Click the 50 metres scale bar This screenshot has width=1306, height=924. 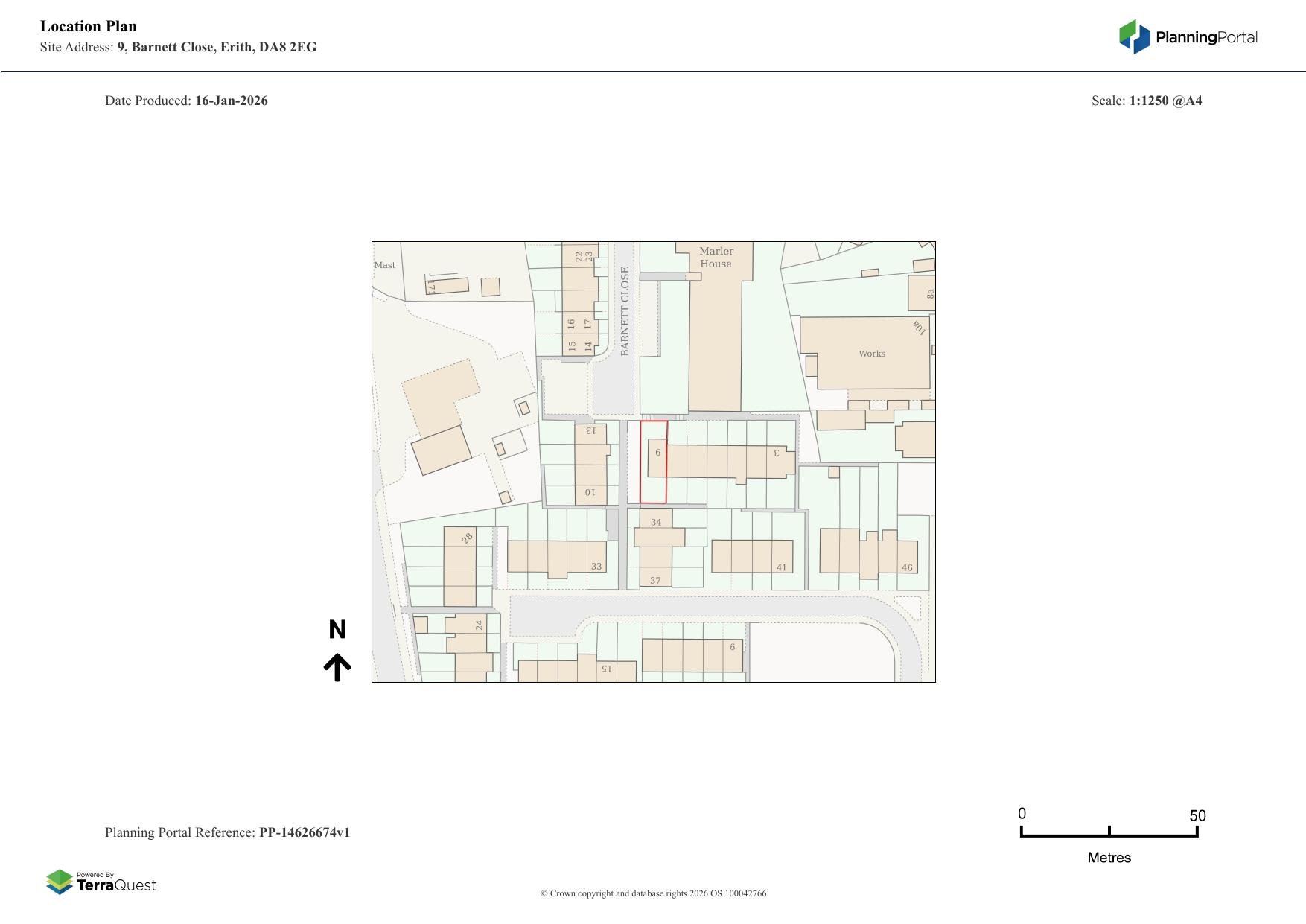coord(1109,830)
